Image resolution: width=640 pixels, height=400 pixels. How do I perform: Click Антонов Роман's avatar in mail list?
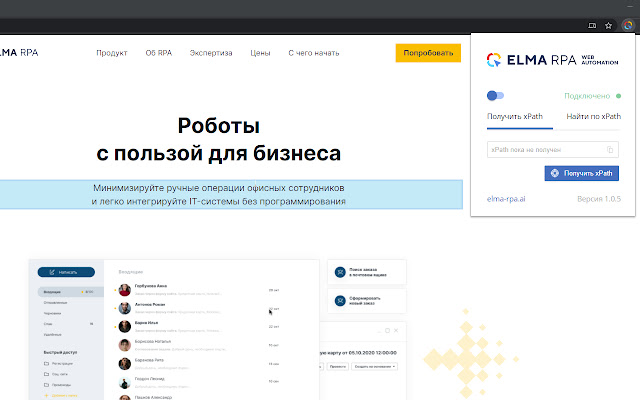tap(124, 308)
